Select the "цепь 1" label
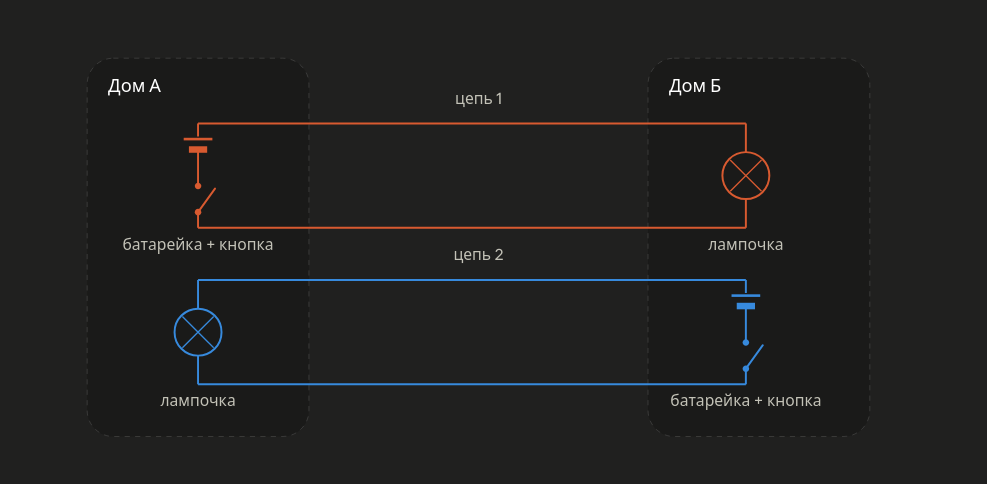Screen dimensions: 987x484 479,99
